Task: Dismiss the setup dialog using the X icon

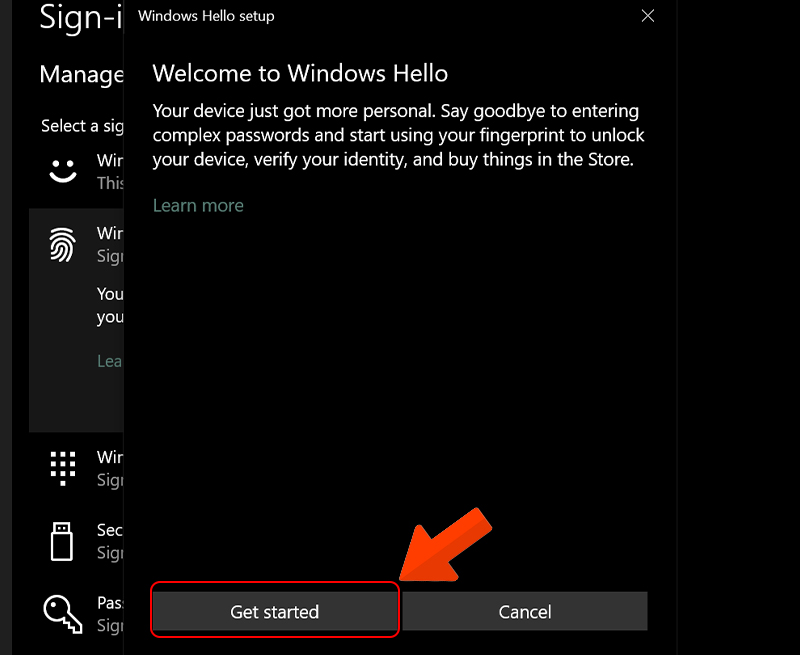Action: (647, 15)
